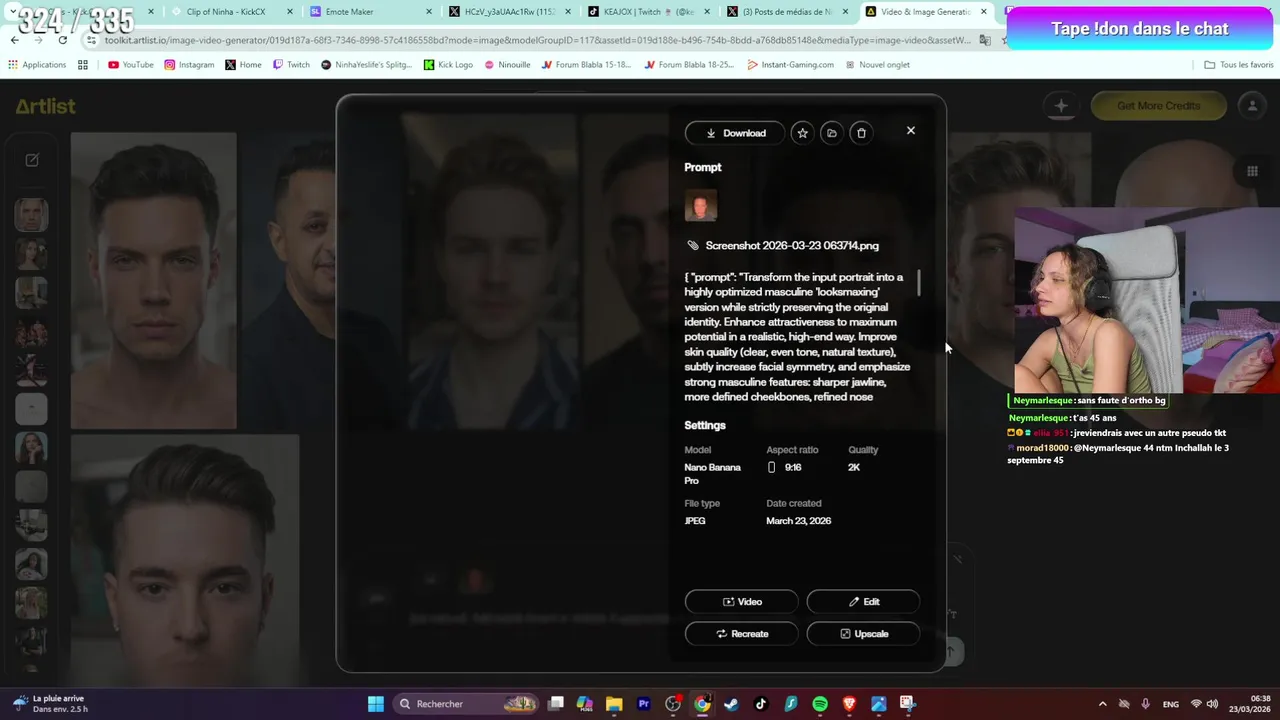This screenshot has width=1280, height=720.
Task: Open the 'Nouvel onglet' bookmark
Action: tap(877, 64)
